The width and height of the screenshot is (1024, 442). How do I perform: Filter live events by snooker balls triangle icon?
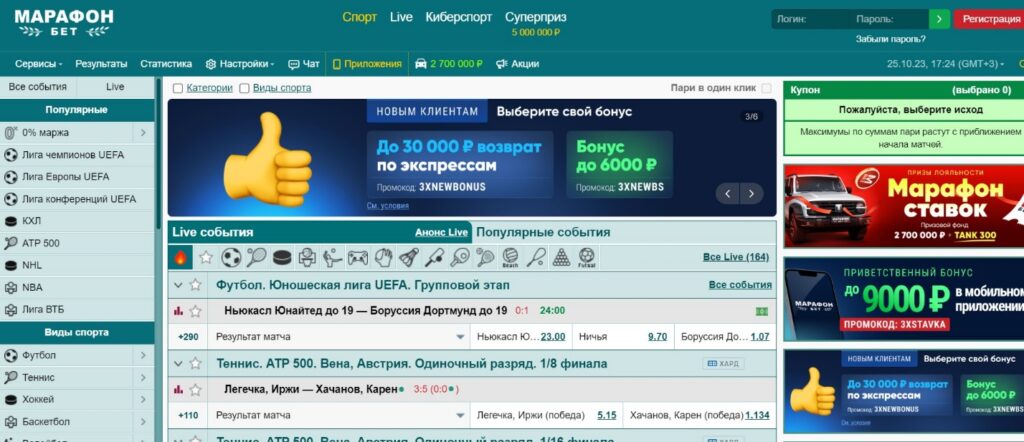561,257
